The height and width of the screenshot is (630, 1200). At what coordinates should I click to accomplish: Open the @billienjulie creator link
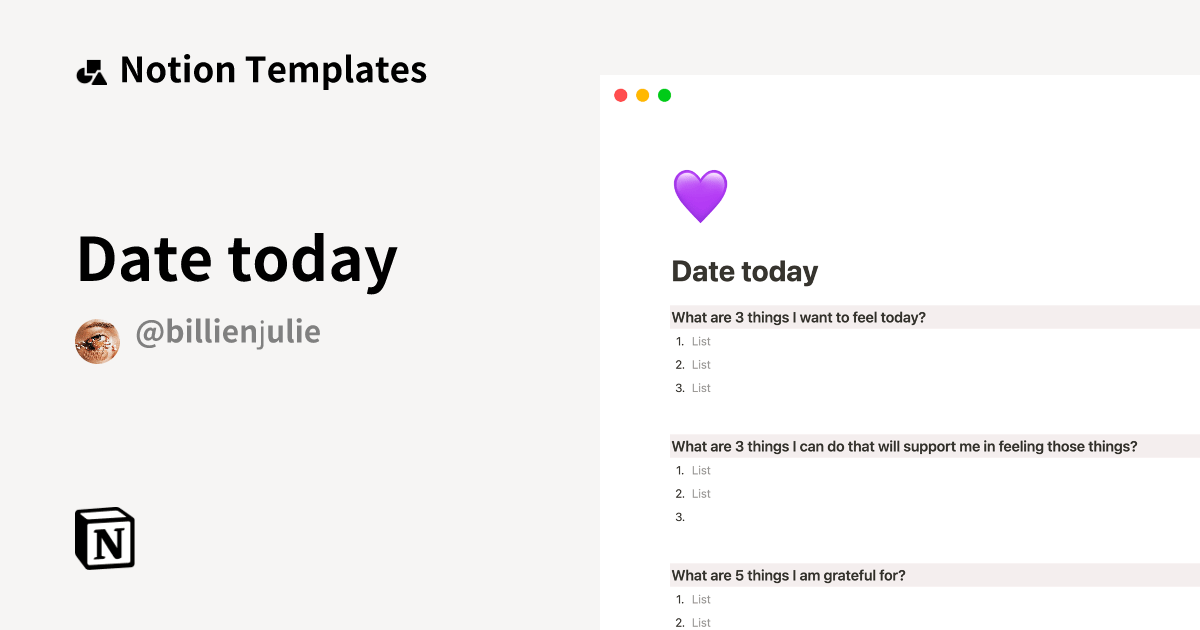click(x=227, y=331)
